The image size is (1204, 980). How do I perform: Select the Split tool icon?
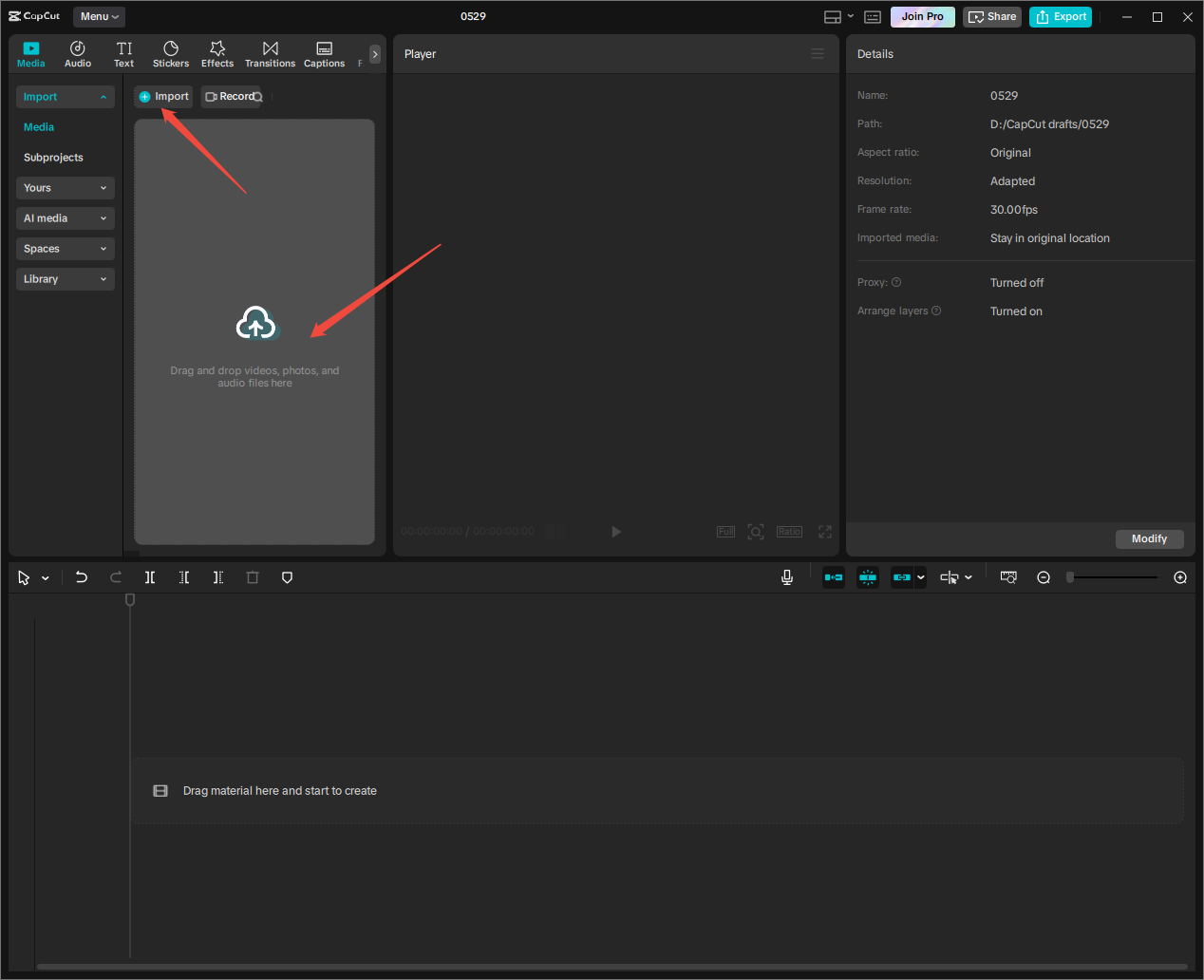point(149,576)
